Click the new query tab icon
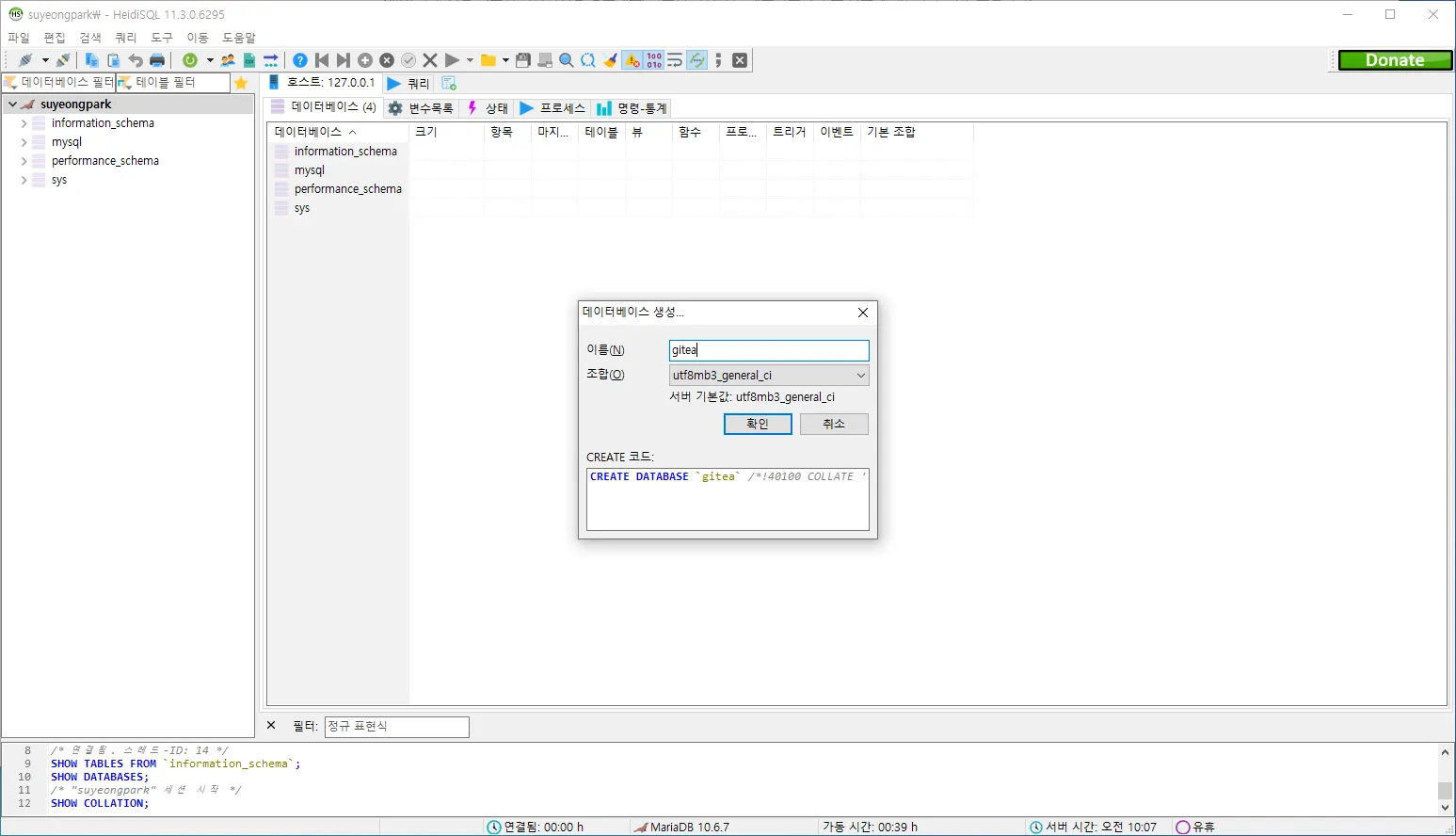Image resolution: width=1456 pixels, height=836 pixels. (449, 84)
